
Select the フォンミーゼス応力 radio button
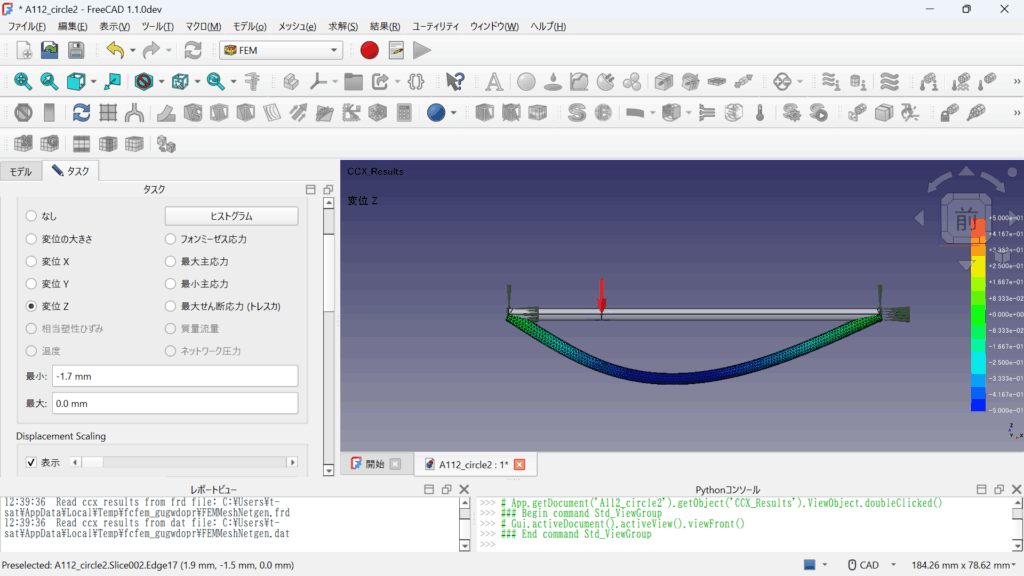pos(171,239)
